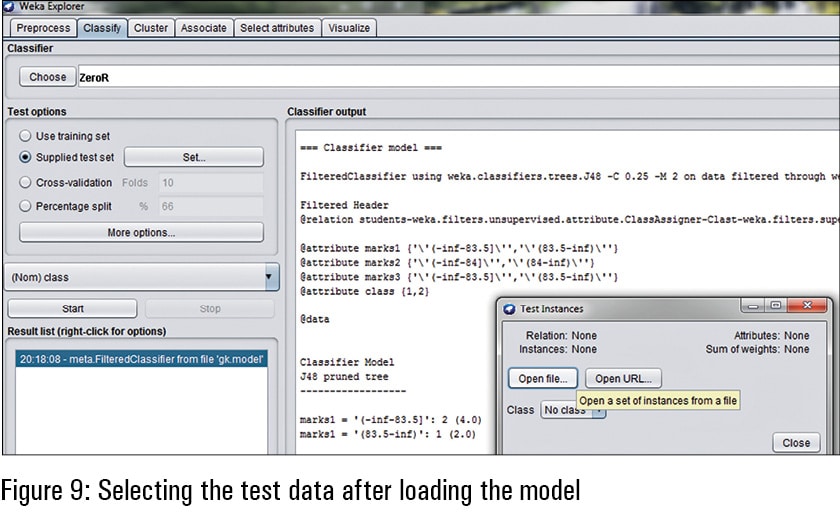Image resolution: width=840 pixels, height=512 pixels.
Task: Open the Class combo box in Test Instances
Action: (572, 410)
